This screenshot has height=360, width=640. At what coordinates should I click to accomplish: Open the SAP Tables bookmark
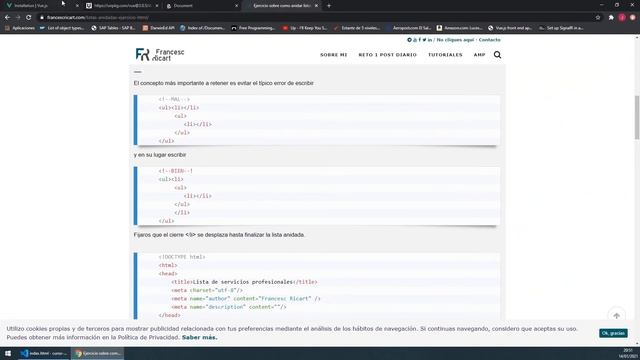coord(113,28)
